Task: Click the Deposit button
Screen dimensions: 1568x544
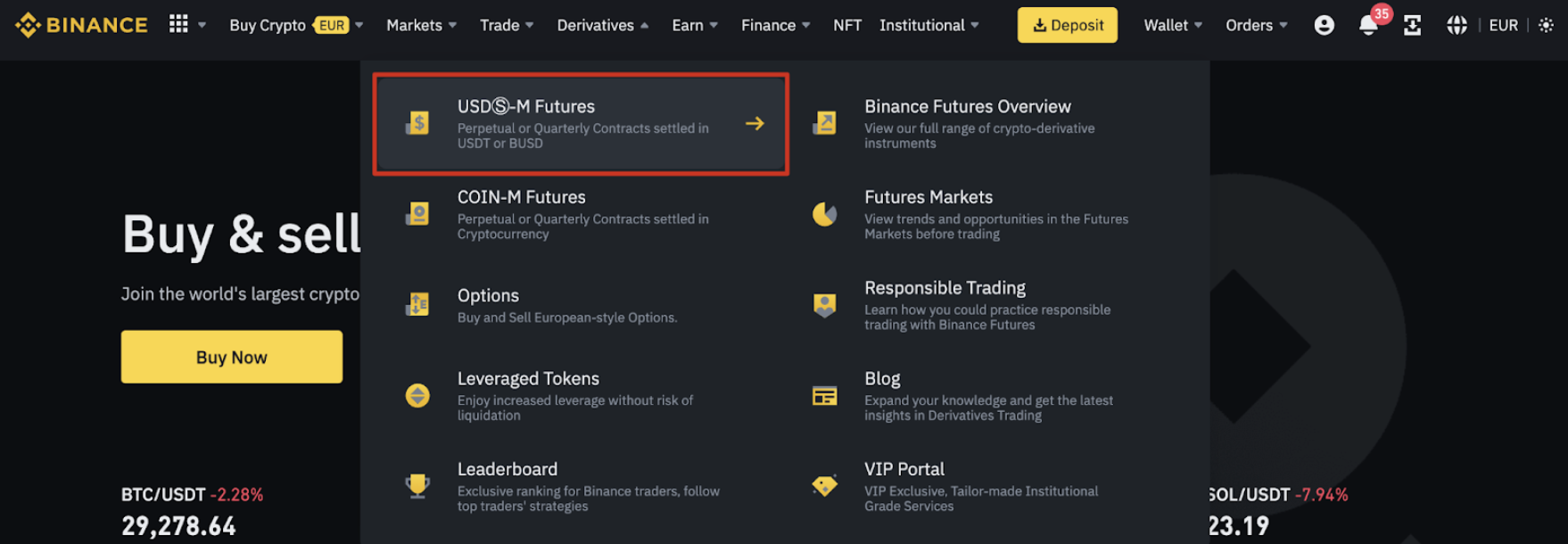Action: coord(1067,25)
